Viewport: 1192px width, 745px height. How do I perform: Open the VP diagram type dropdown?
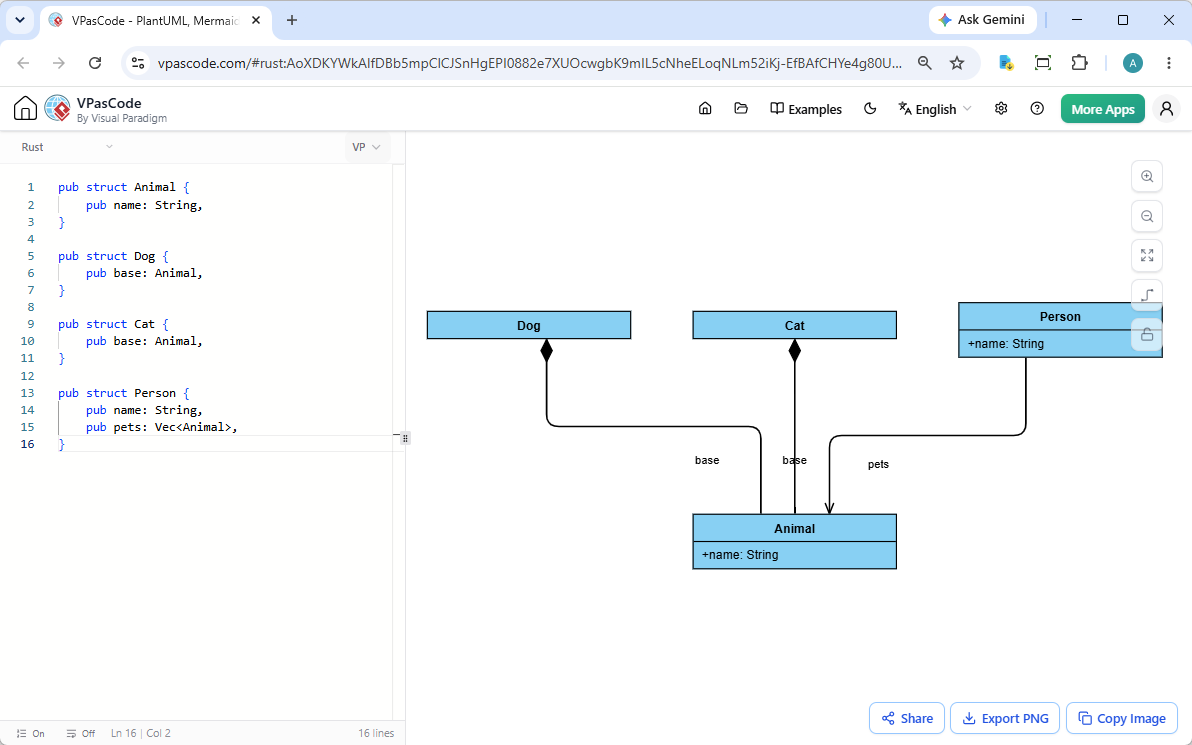click(x=367, y=147)
